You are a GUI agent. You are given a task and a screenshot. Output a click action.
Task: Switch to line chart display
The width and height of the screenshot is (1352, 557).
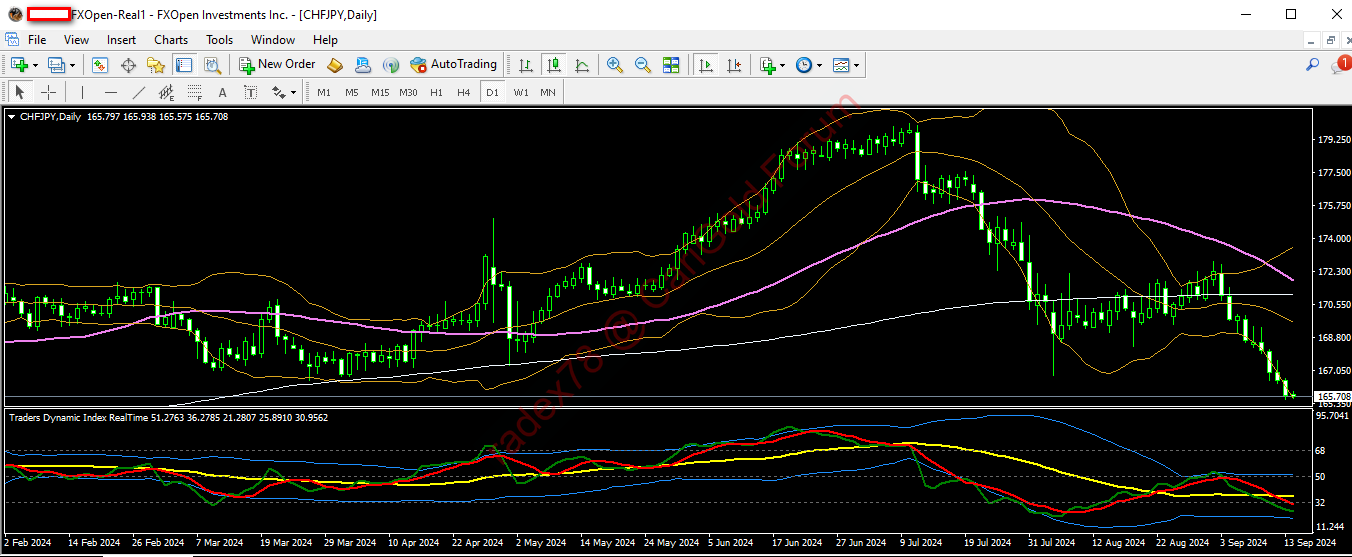click(x=582, y=65)
